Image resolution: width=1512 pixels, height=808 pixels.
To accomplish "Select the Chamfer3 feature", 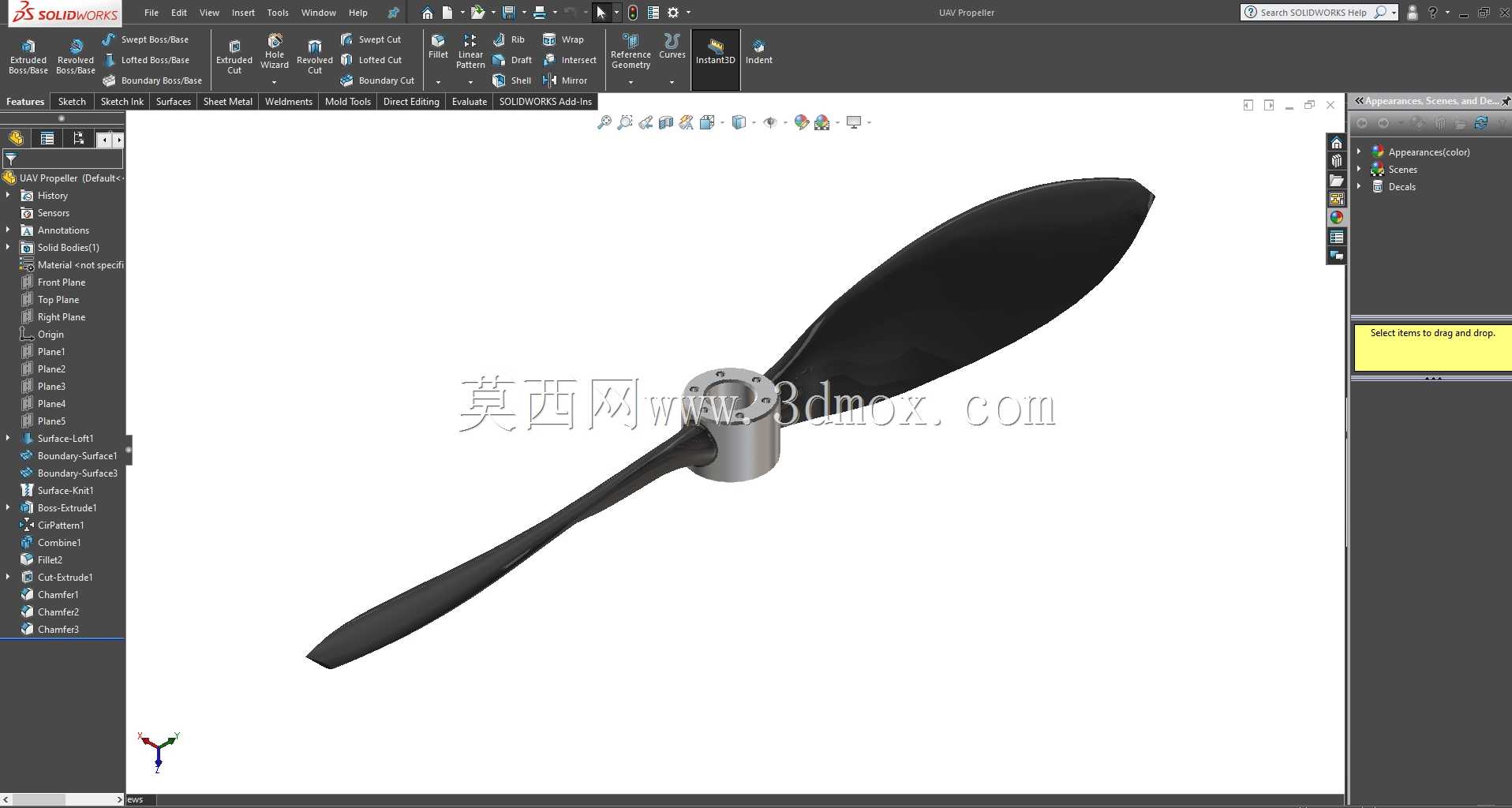I will tap(58, 629).
